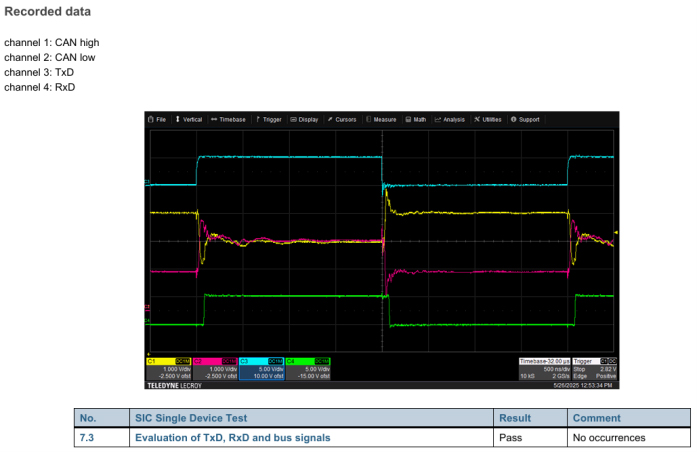Open the Trigger menu
The width and height of the screenshot is (697, 452).
coord(269,119)
